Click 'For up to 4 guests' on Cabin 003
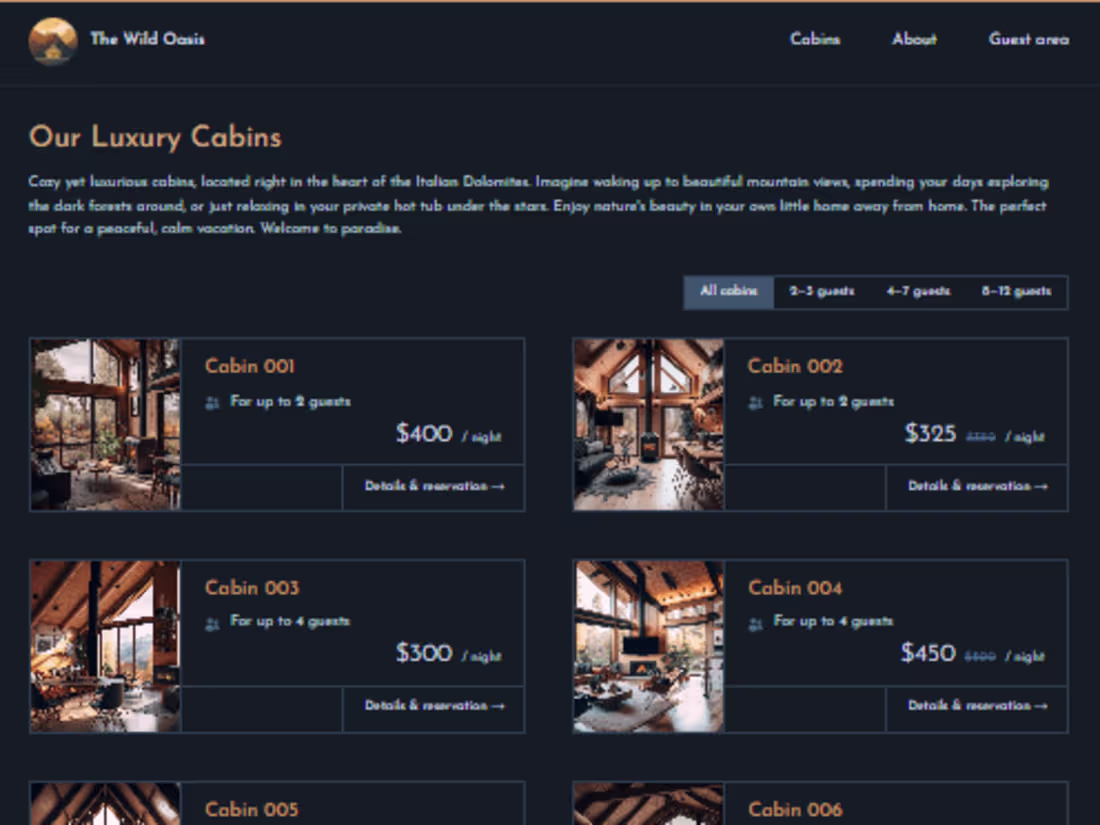This screenshot has width=1100, height=825. click(290, 621)
